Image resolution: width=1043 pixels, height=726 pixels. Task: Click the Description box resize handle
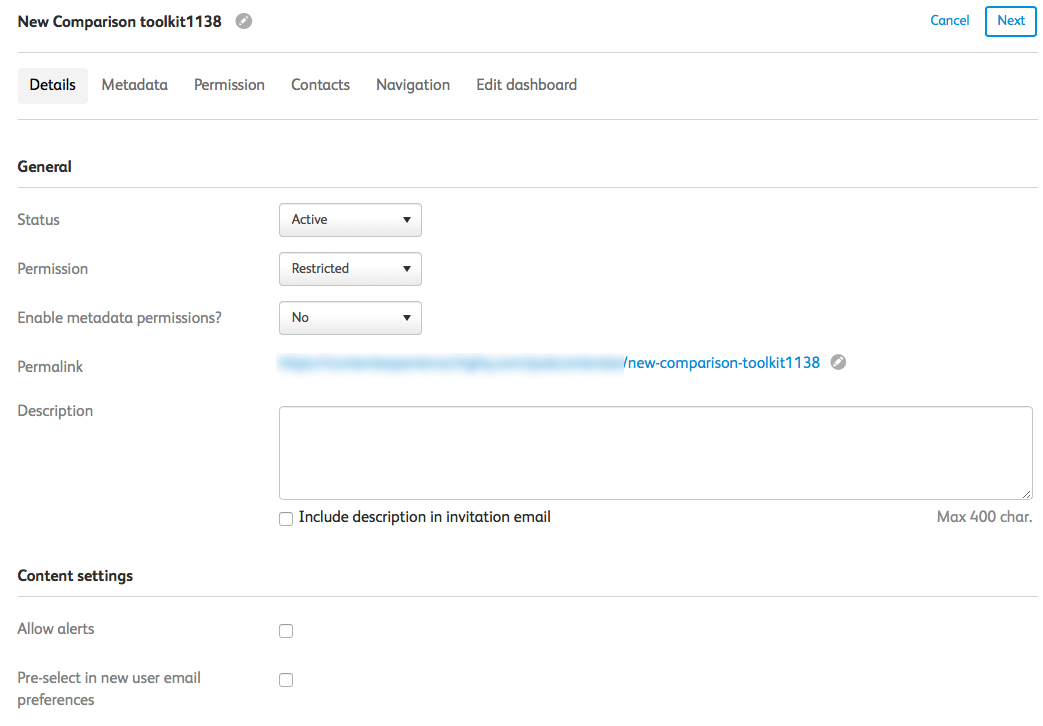tap(1027, 494)
